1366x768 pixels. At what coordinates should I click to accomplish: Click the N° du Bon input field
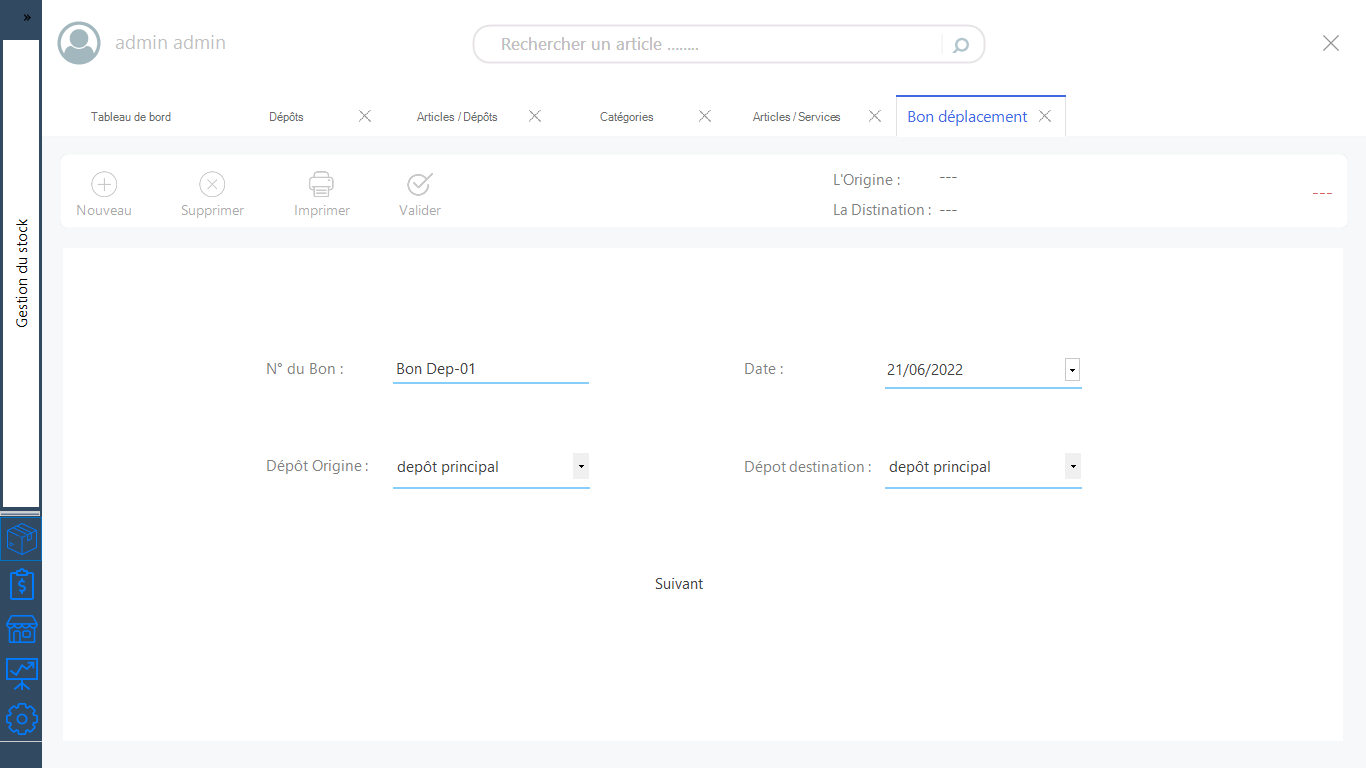[490, 369]
